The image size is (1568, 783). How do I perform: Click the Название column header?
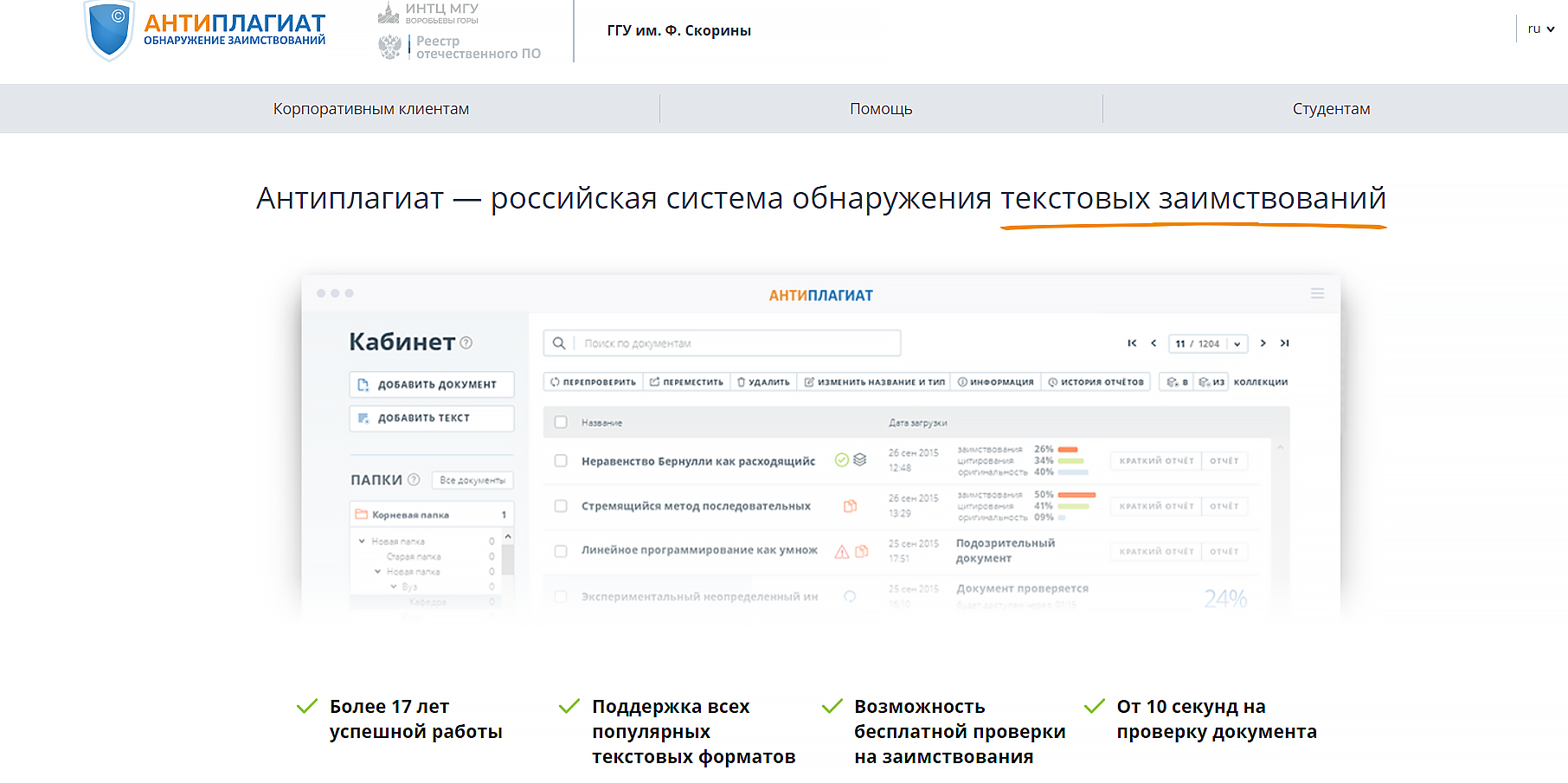click(x=601, y=423)
